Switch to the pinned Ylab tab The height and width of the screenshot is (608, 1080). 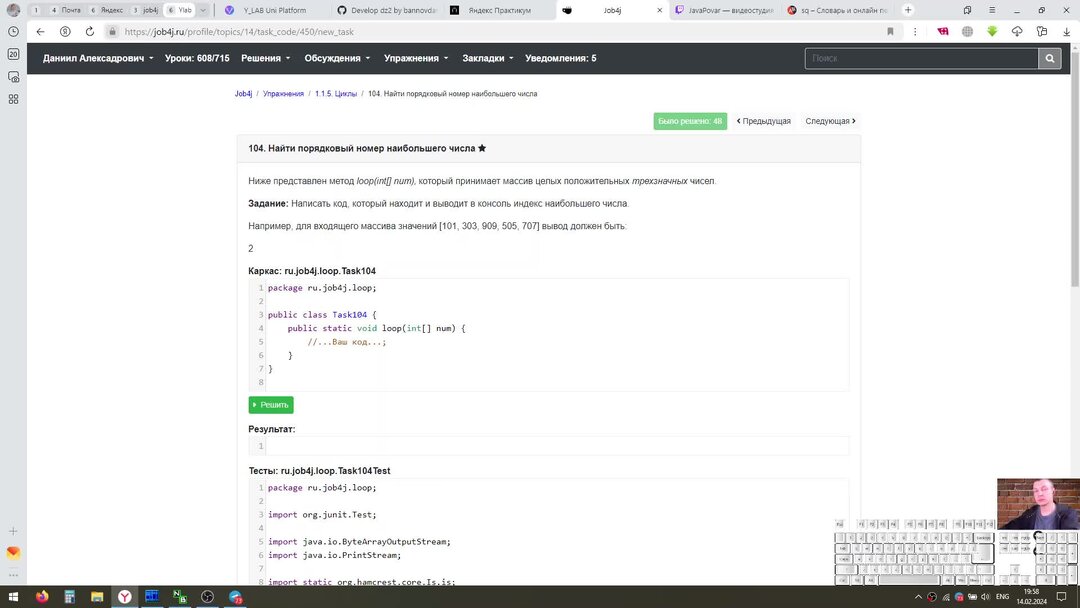[180, 10]
